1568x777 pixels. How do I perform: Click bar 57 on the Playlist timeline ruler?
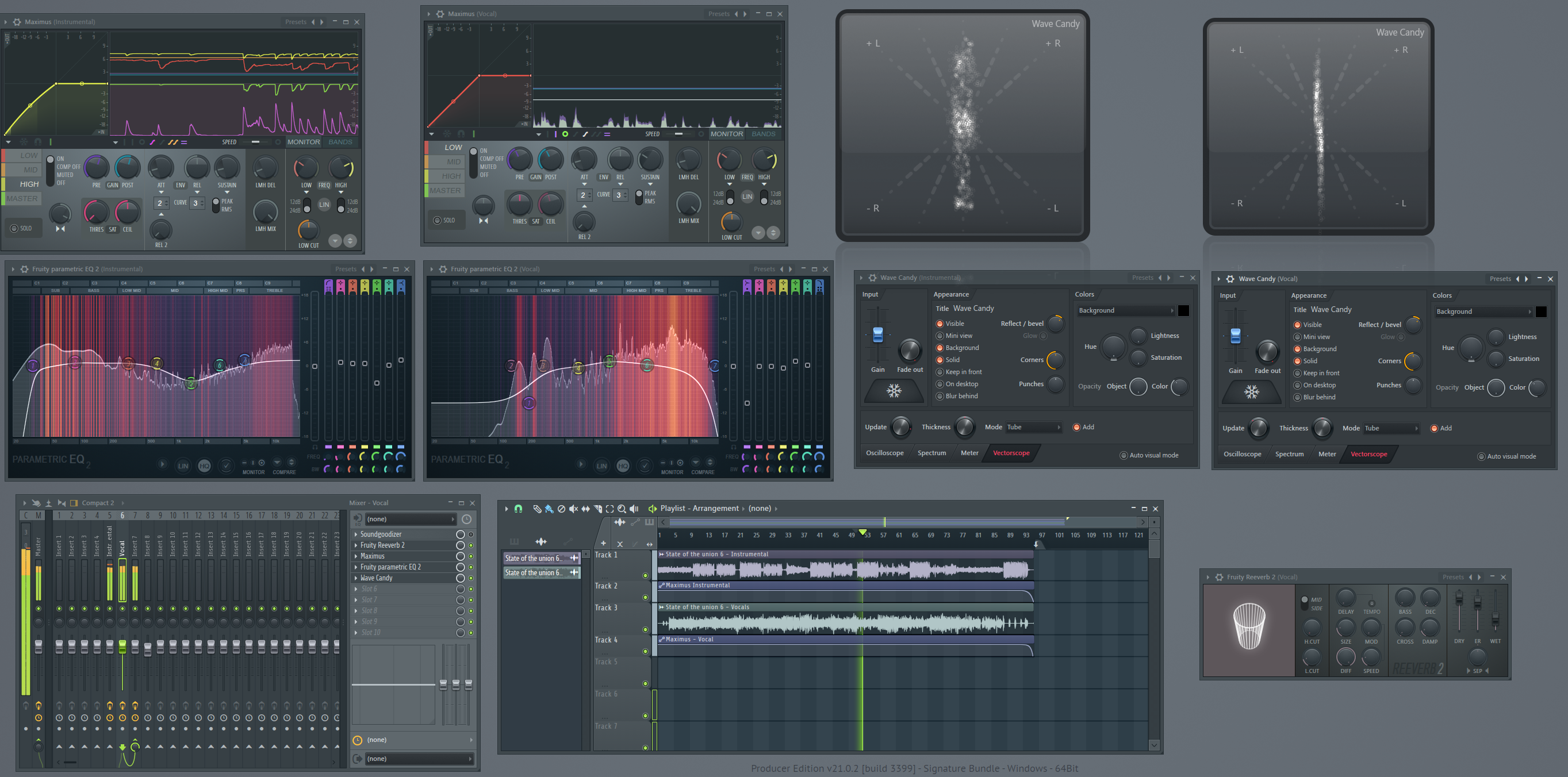click(883, 536)
